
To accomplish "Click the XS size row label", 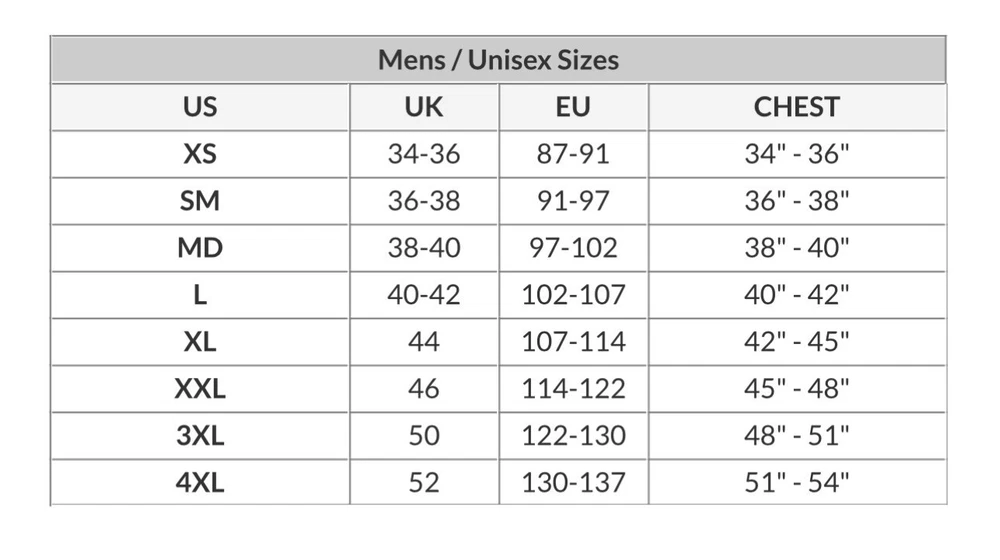I will click(200, 154).
